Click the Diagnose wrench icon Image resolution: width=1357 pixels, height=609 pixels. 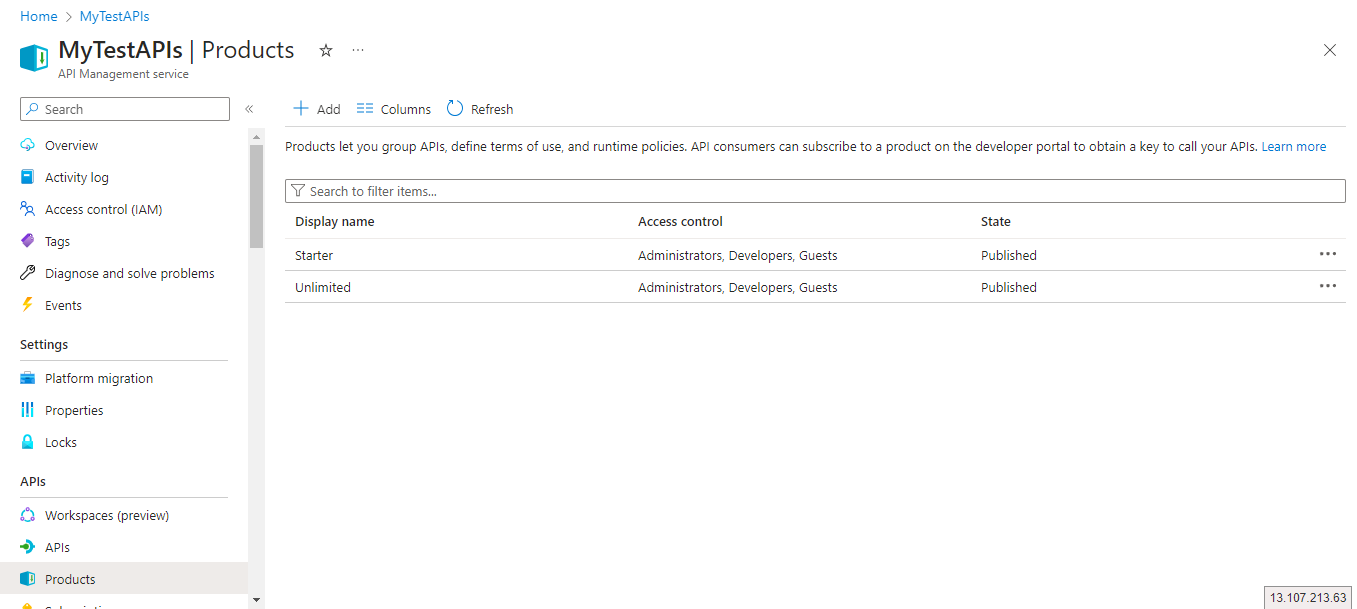[28, 273]
